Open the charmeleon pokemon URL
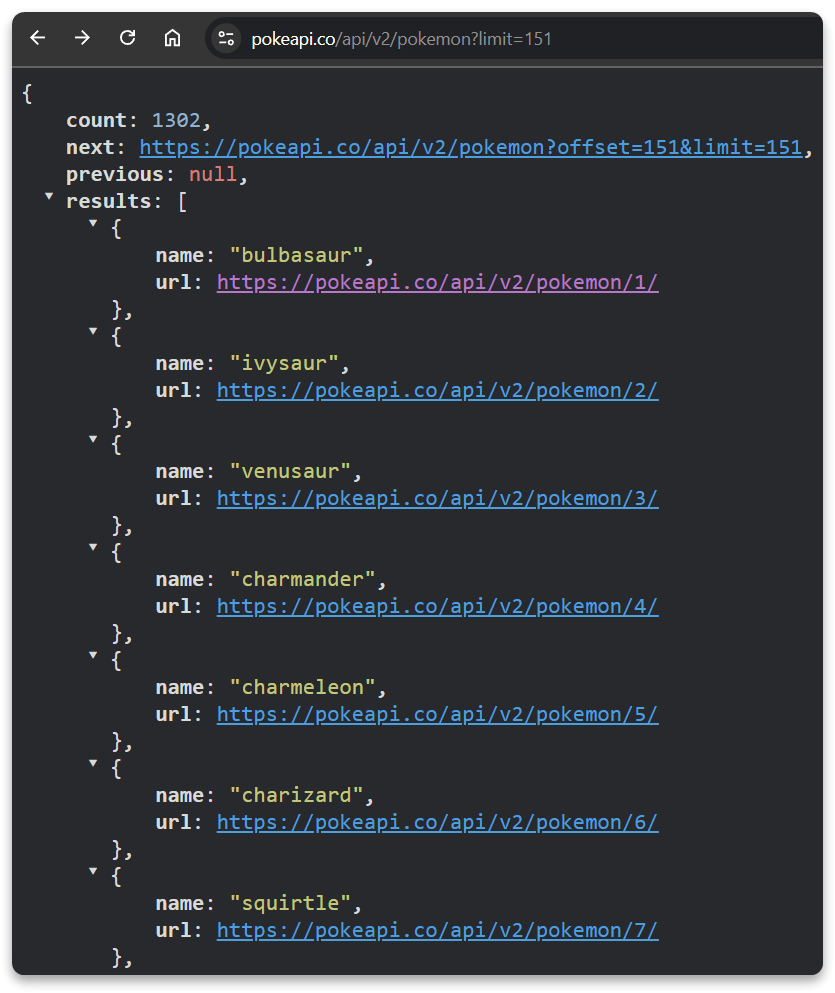Screen dimensions: 835x993 437,714
